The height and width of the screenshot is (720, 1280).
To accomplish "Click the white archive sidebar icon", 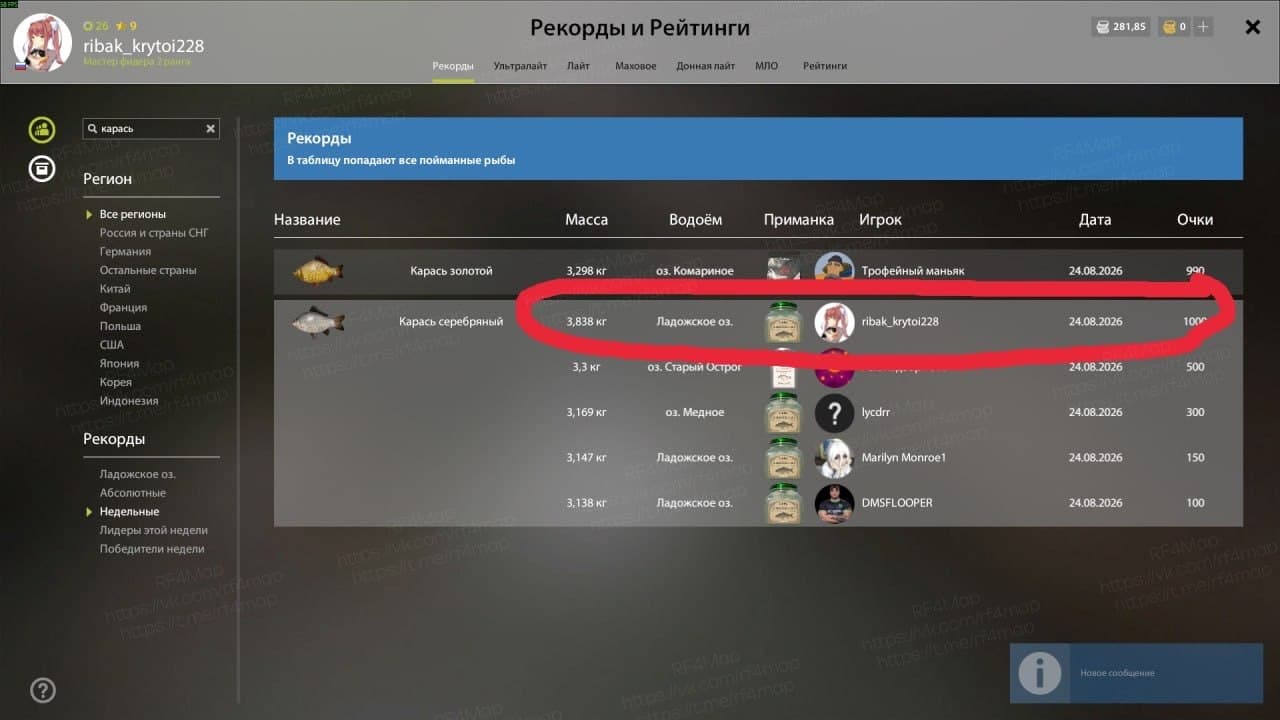I will (x=42, y=168).
